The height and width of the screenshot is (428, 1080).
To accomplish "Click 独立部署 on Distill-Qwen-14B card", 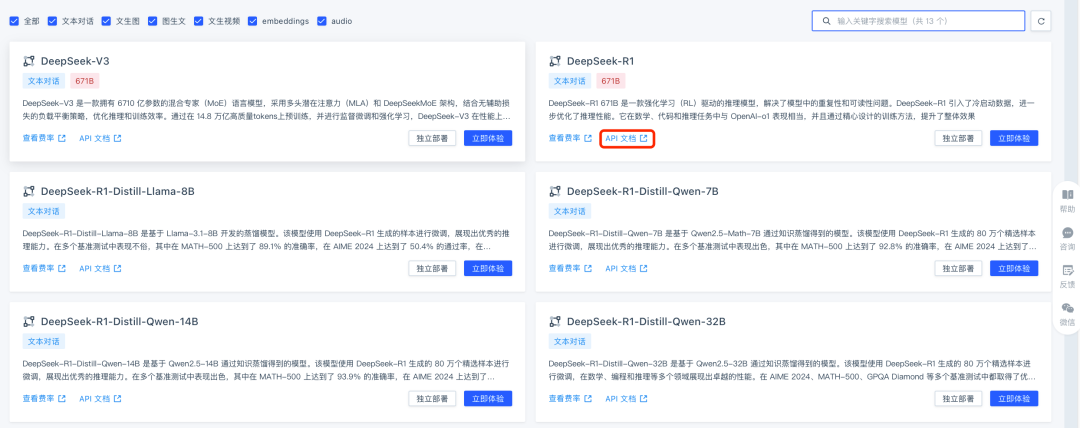I will 432,398.
